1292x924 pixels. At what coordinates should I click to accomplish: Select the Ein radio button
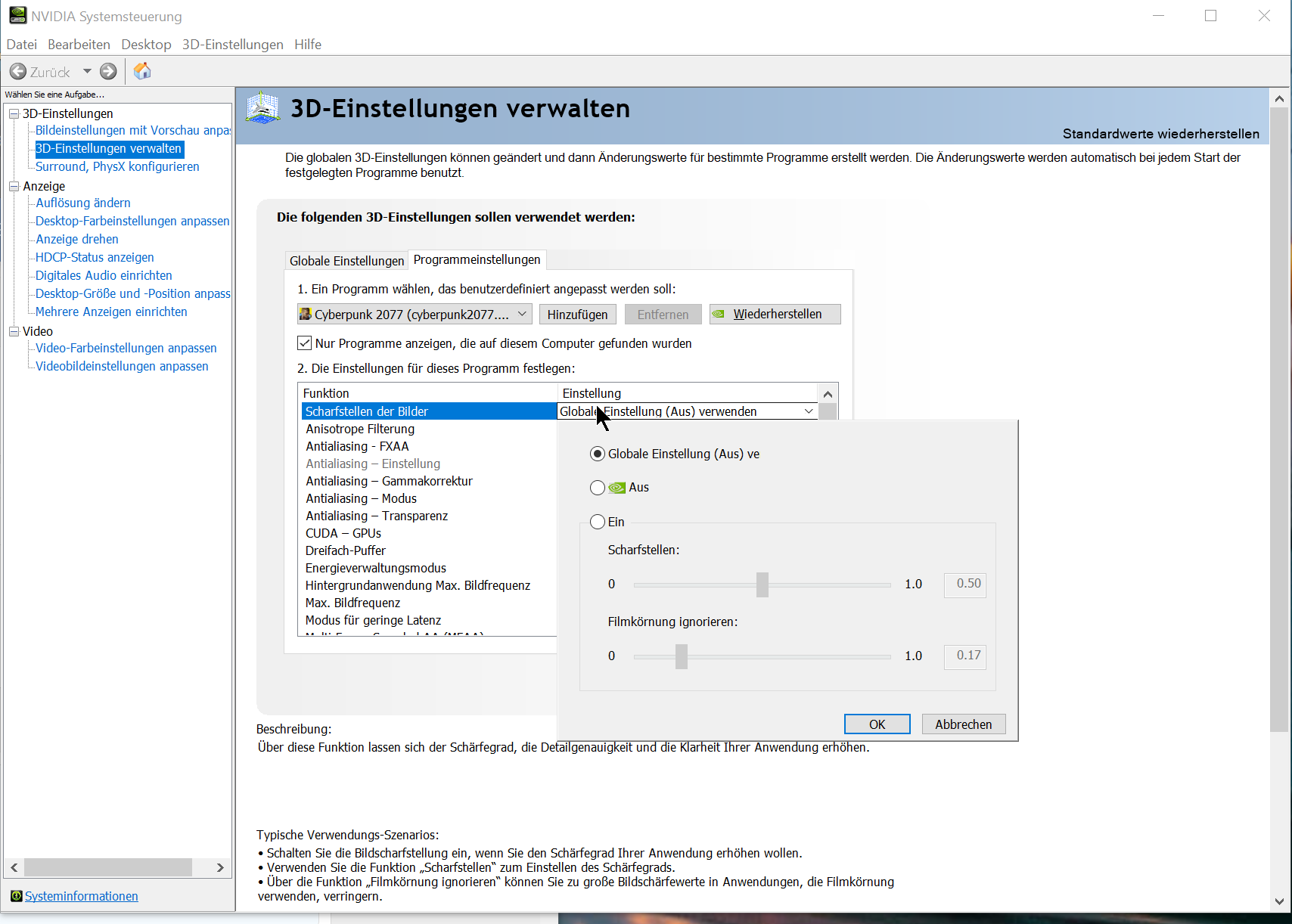[598, 522]
